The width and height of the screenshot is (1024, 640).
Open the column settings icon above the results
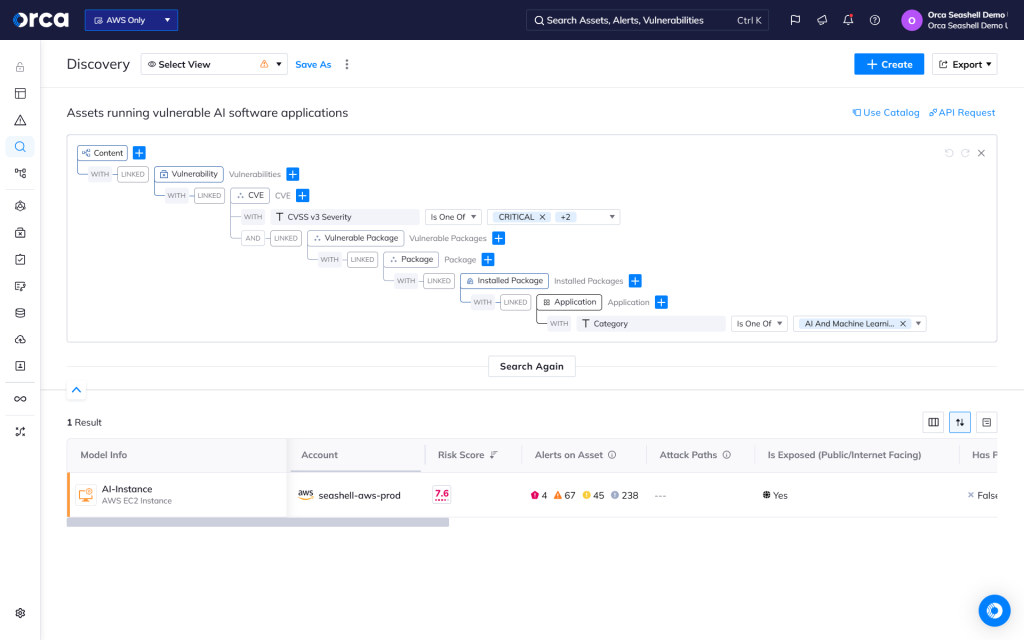tap(933, 422)
